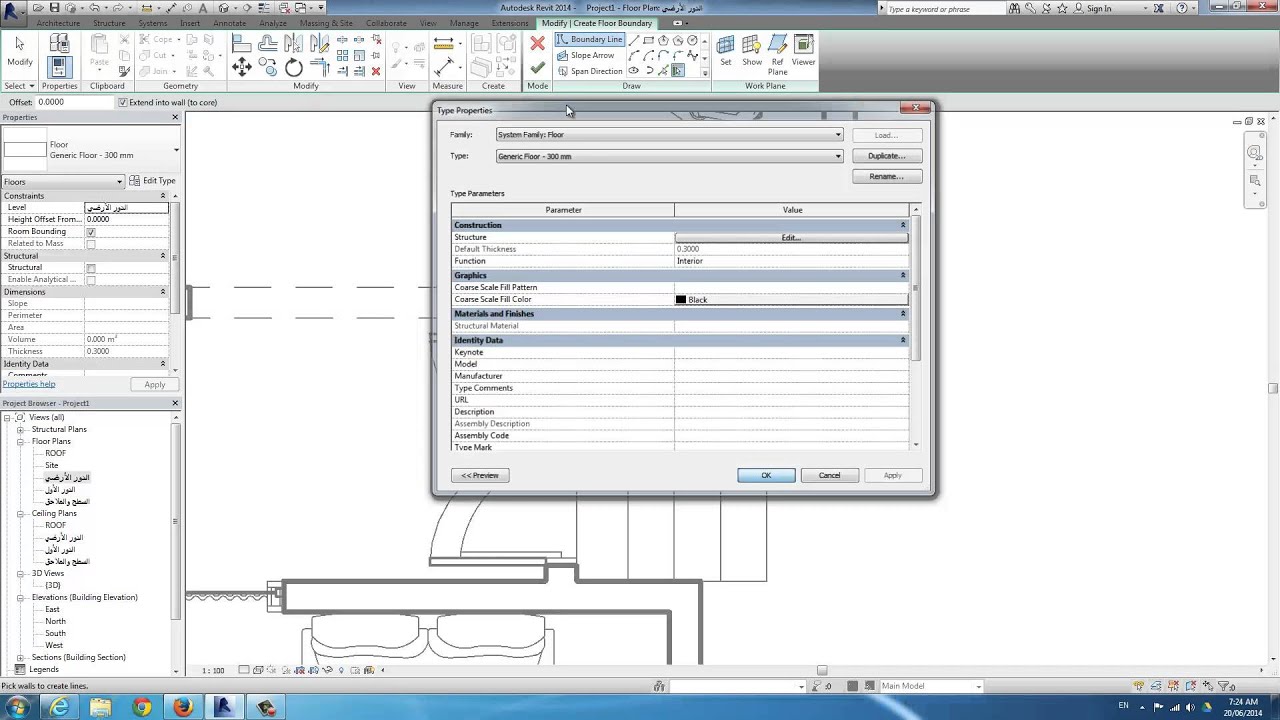Click the Rename... button
Viewport: 1280px width, 720px height.
[x=886, y=177]
